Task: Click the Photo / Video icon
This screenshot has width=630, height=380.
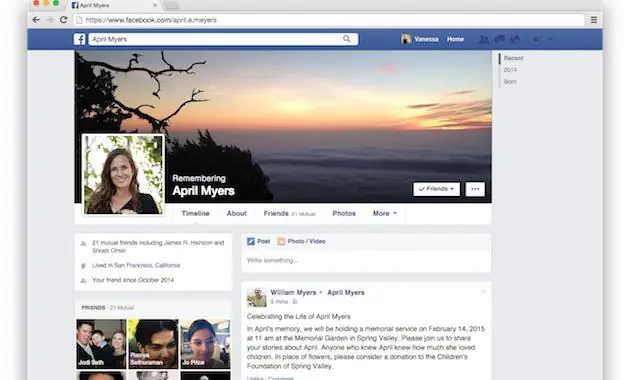Action: coord(281,241)
